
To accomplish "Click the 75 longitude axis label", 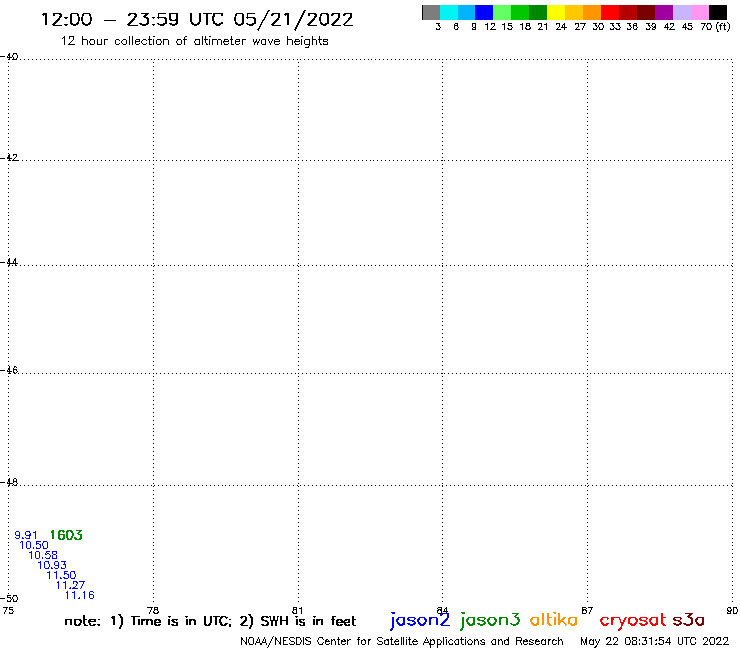I will [8, 610].
